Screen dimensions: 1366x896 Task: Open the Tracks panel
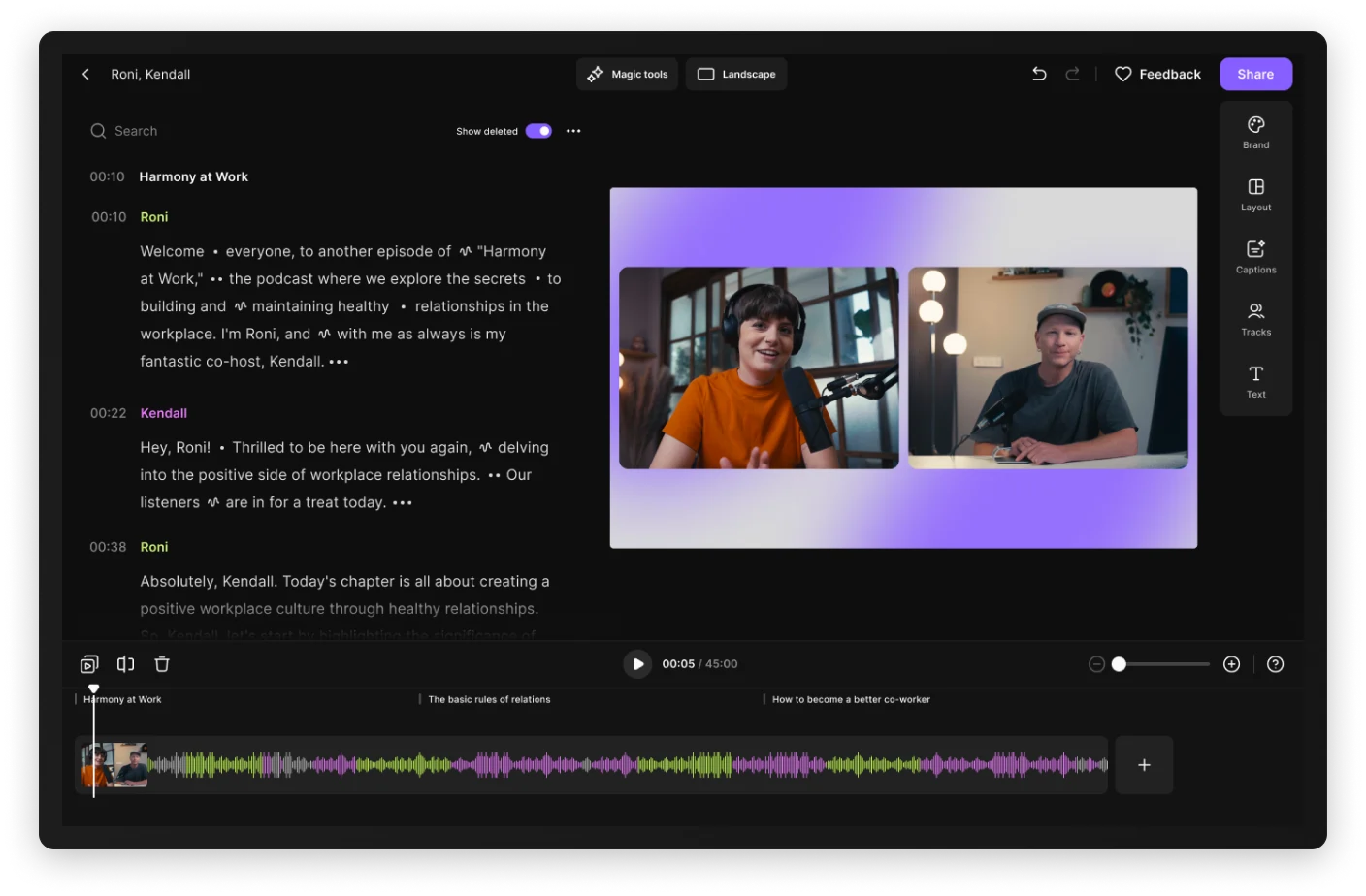(x=1255, y=318)
